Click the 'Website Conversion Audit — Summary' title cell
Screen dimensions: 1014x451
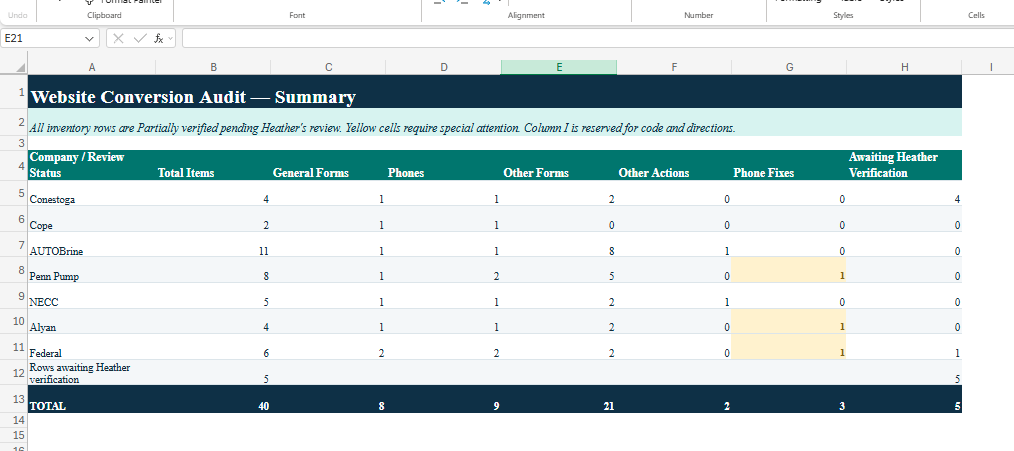click(495, 91)
